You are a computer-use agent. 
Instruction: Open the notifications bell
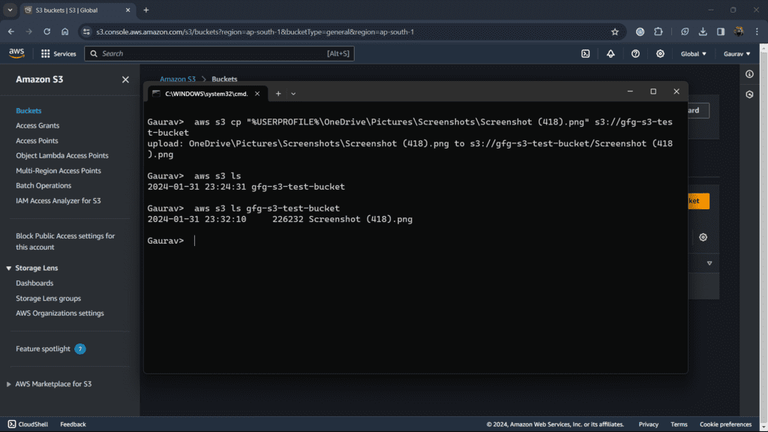[x=610, y=54]
